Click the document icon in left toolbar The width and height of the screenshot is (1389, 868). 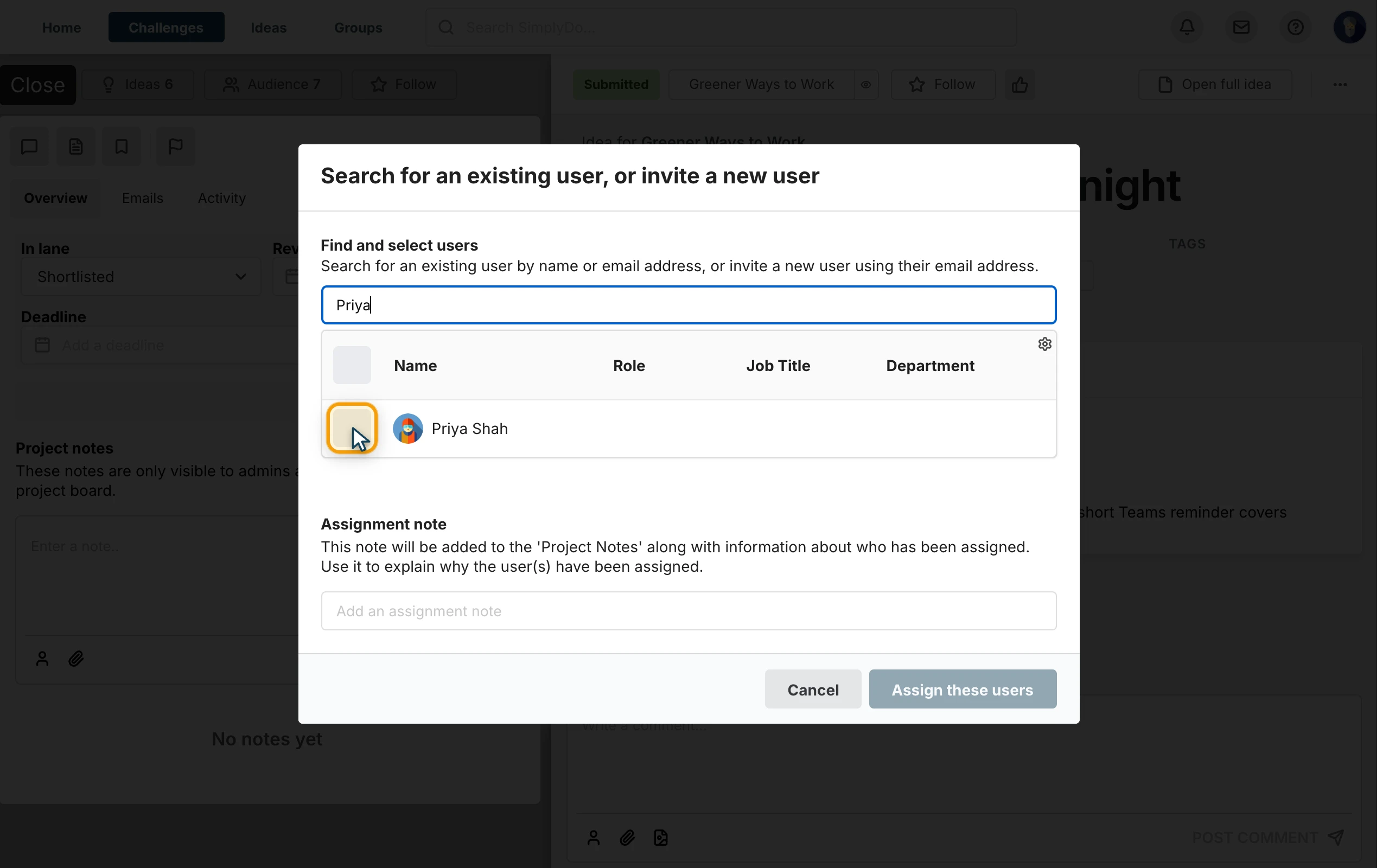[76, 146]
